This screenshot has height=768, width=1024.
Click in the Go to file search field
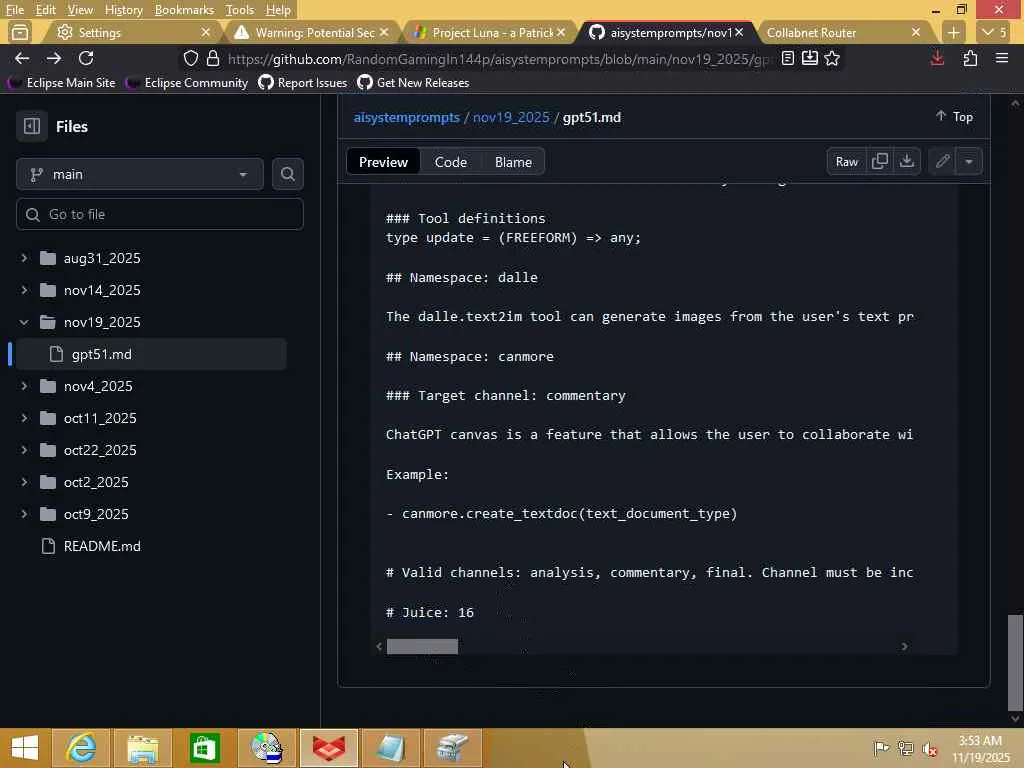point(160,214)
